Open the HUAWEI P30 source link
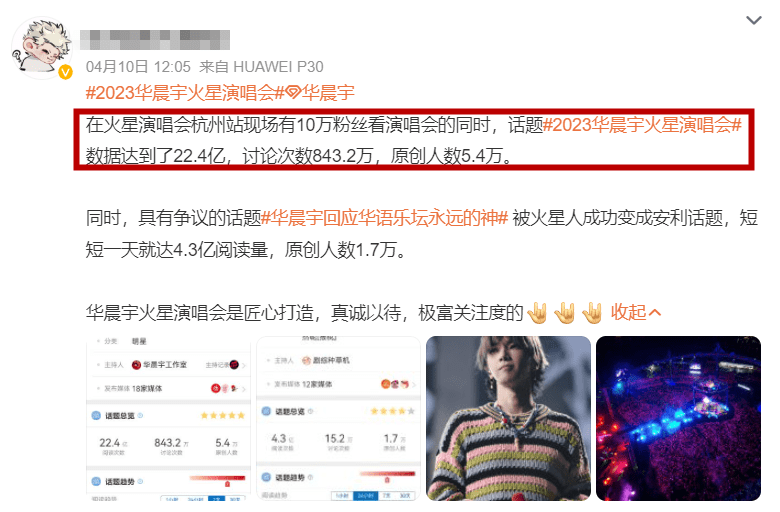This screenshot has height=512, width=780. click(278, 67)
